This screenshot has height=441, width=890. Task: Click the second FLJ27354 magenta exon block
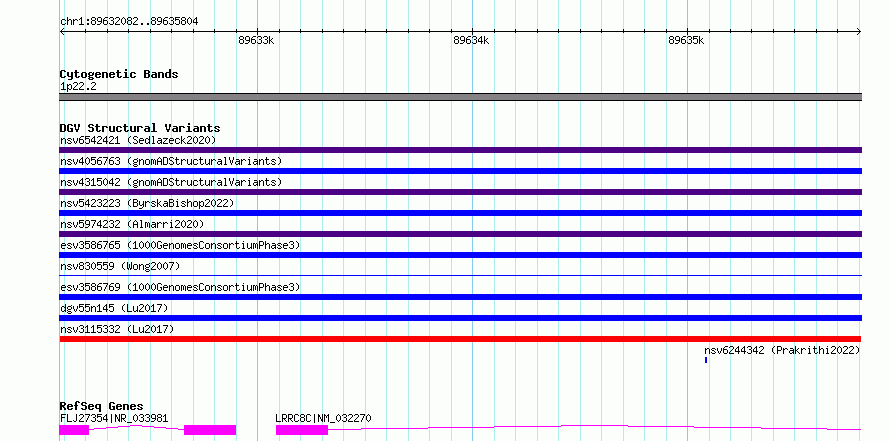[210, 430]
